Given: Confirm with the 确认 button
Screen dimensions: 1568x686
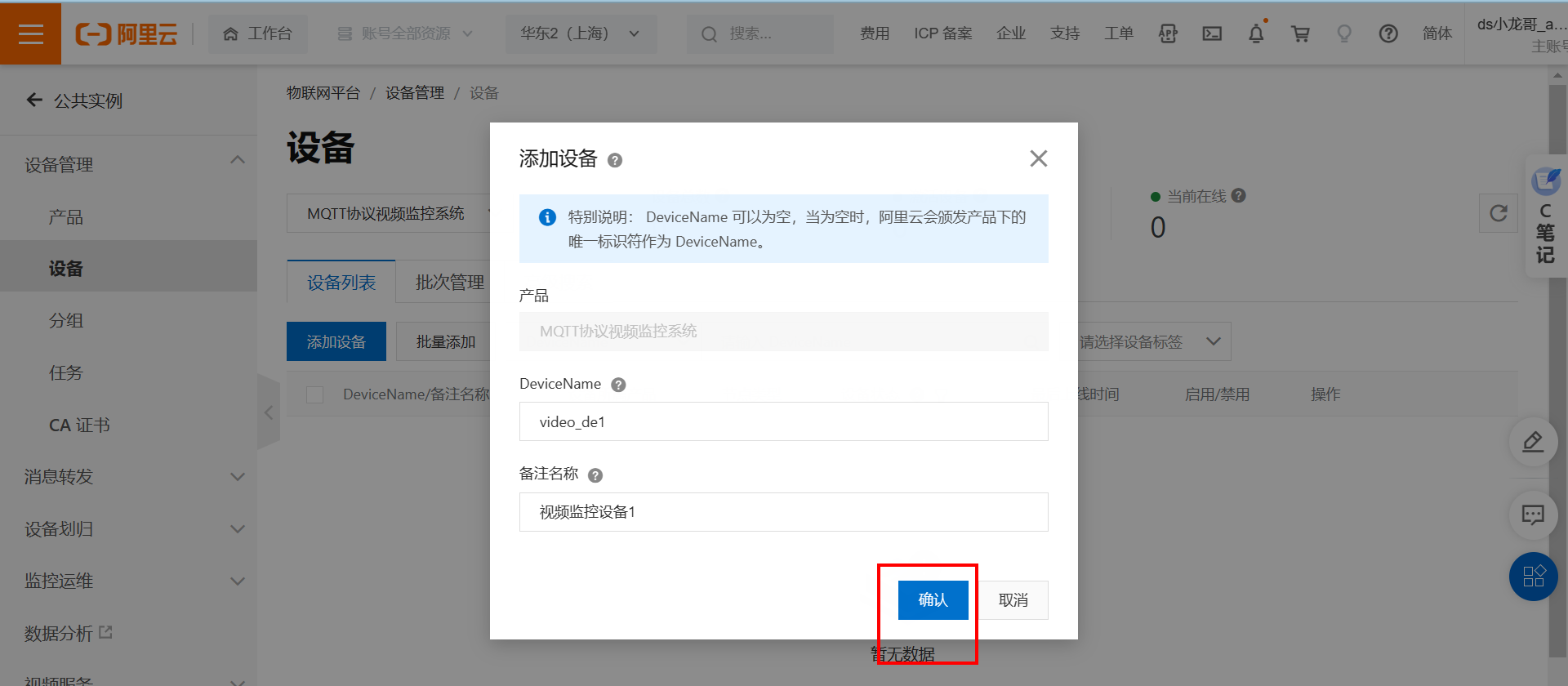Looking at the screenshot, I should [x=933, y=600].
